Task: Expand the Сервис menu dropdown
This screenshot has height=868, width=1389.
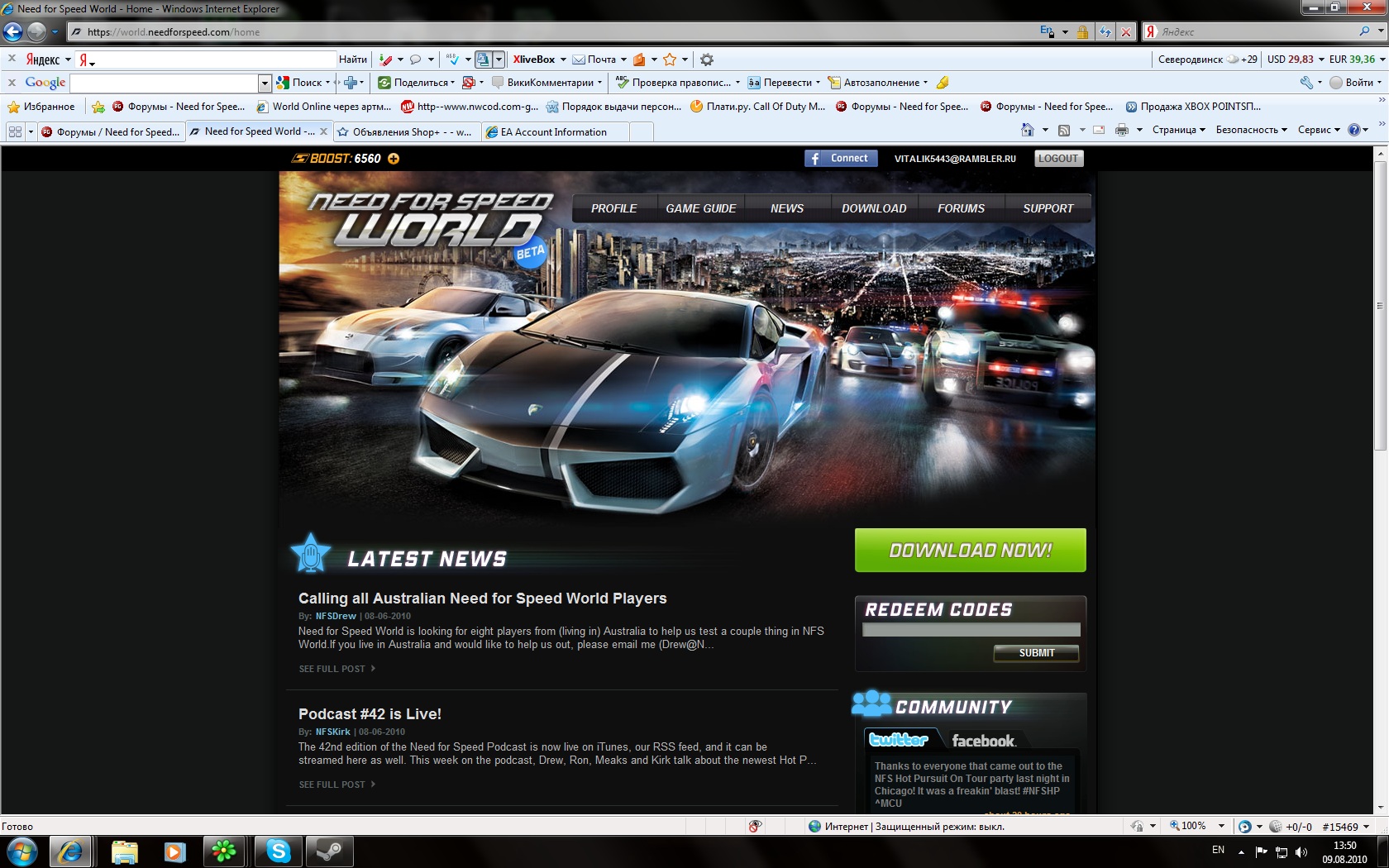Action: 1319,130
